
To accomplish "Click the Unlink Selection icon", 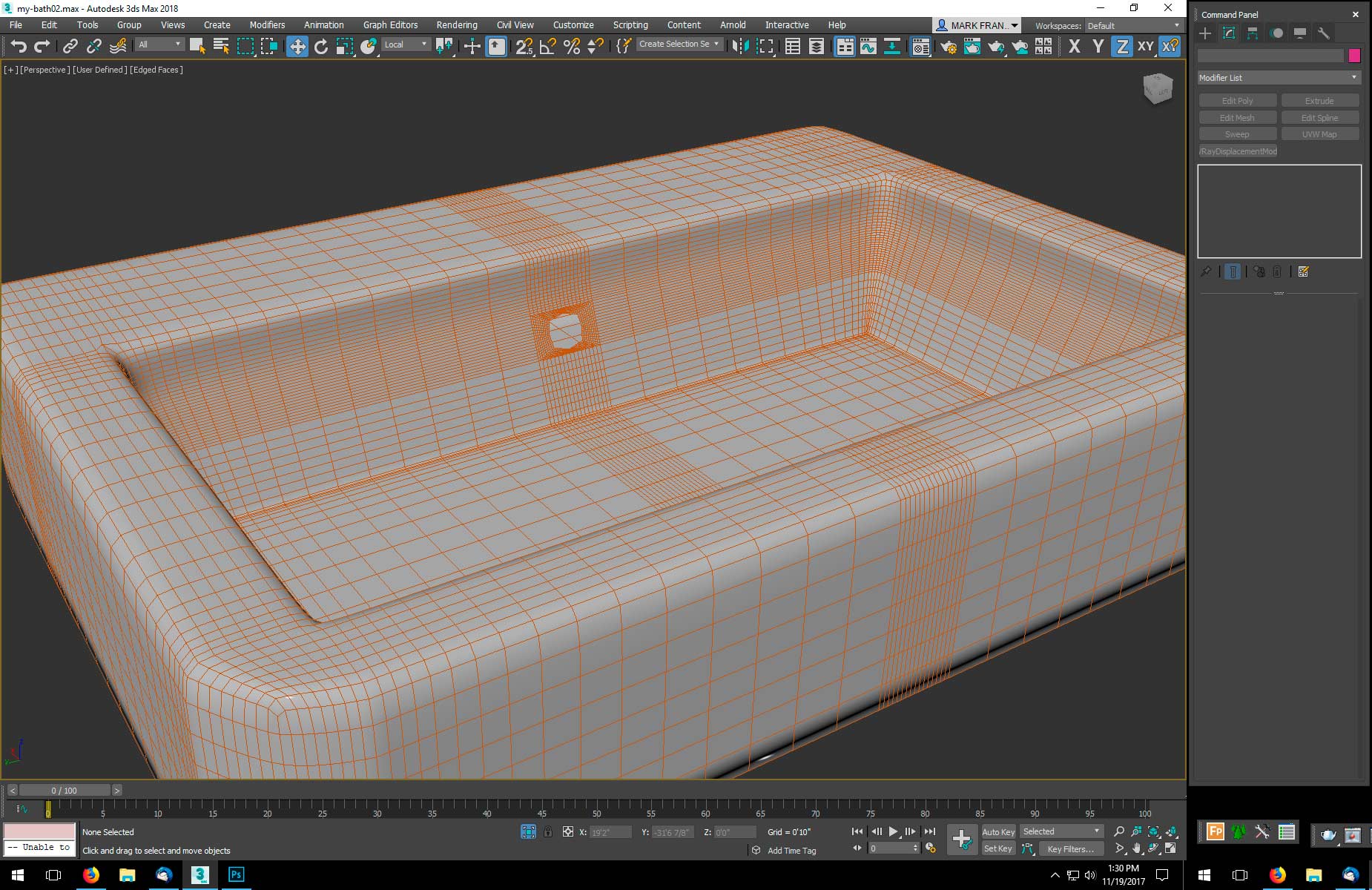I will (x=93, y=46).
